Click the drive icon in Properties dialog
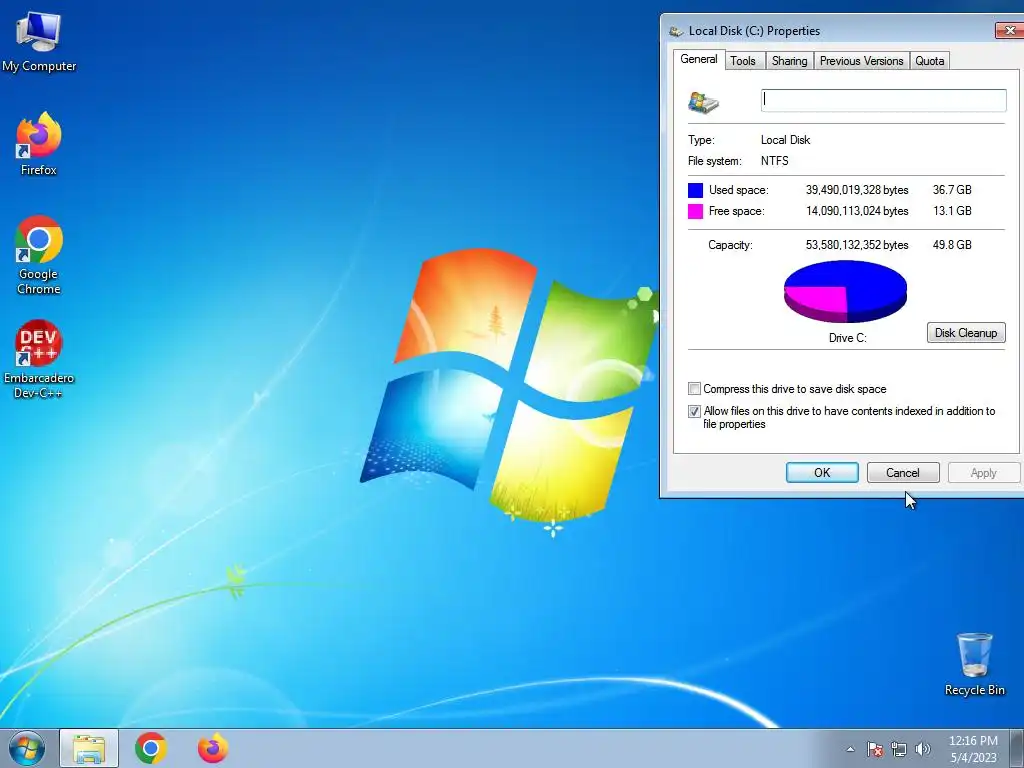The height and width of the screenshot is (768, 1024). pos(703,103)
